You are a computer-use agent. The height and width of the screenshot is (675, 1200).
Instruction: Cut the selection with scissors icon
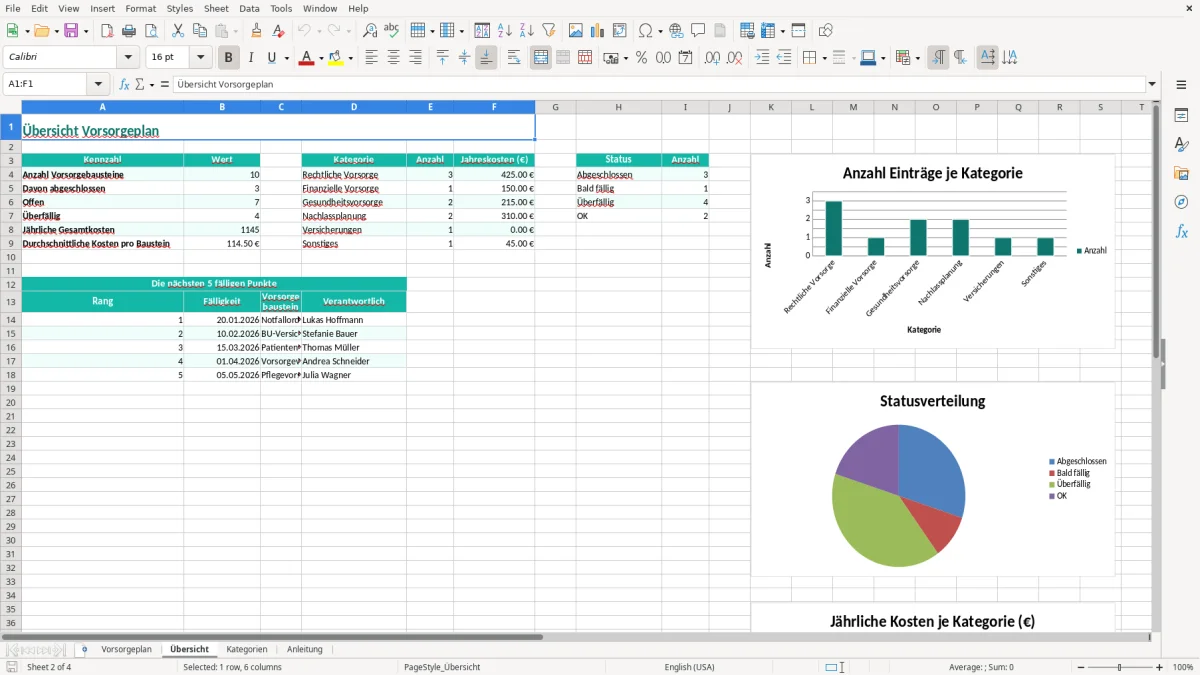tap(177, 31)
